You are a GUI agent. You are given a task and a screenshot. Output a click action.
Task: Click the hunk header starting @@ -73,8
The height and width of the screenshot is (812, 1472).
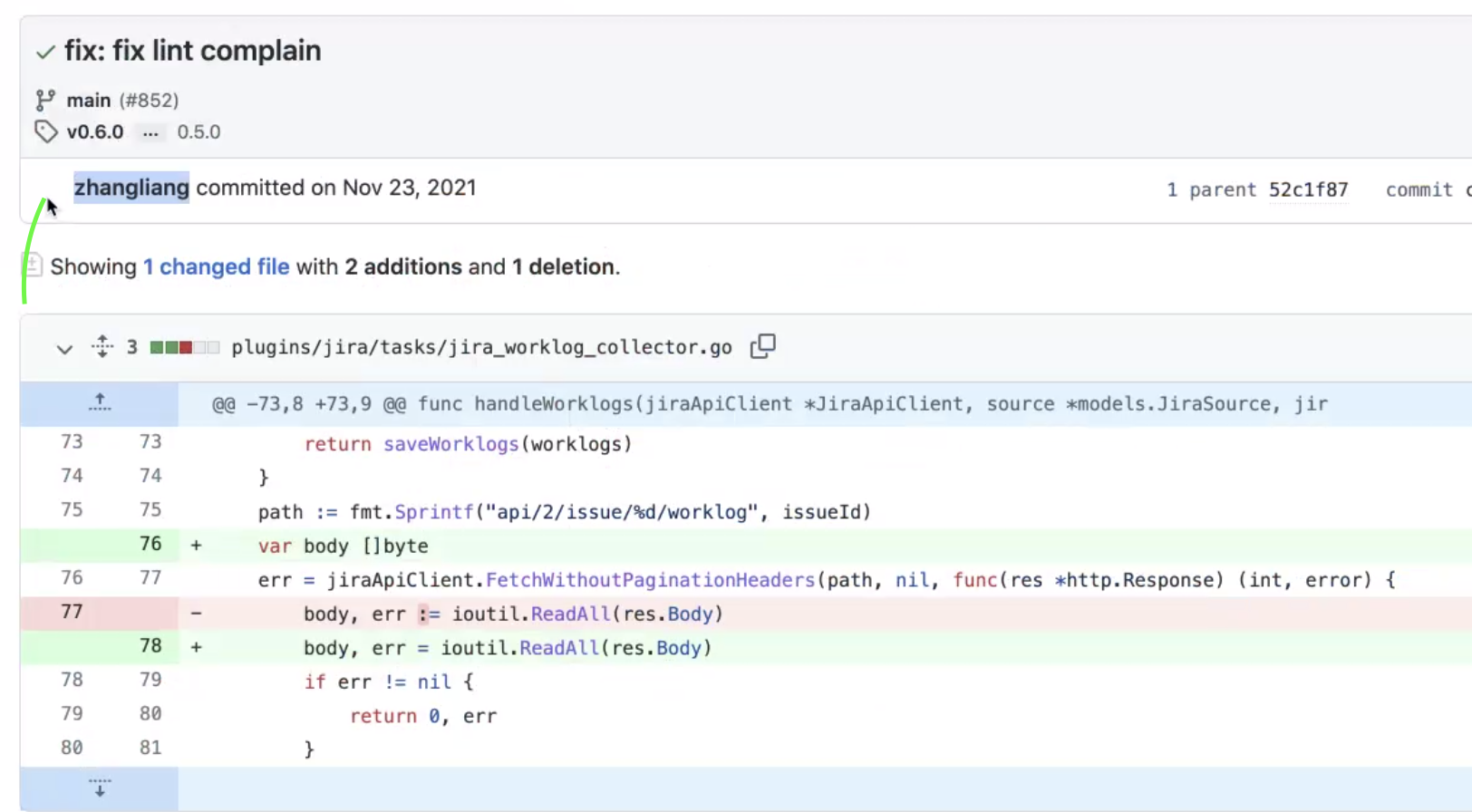tap(770, 404)
